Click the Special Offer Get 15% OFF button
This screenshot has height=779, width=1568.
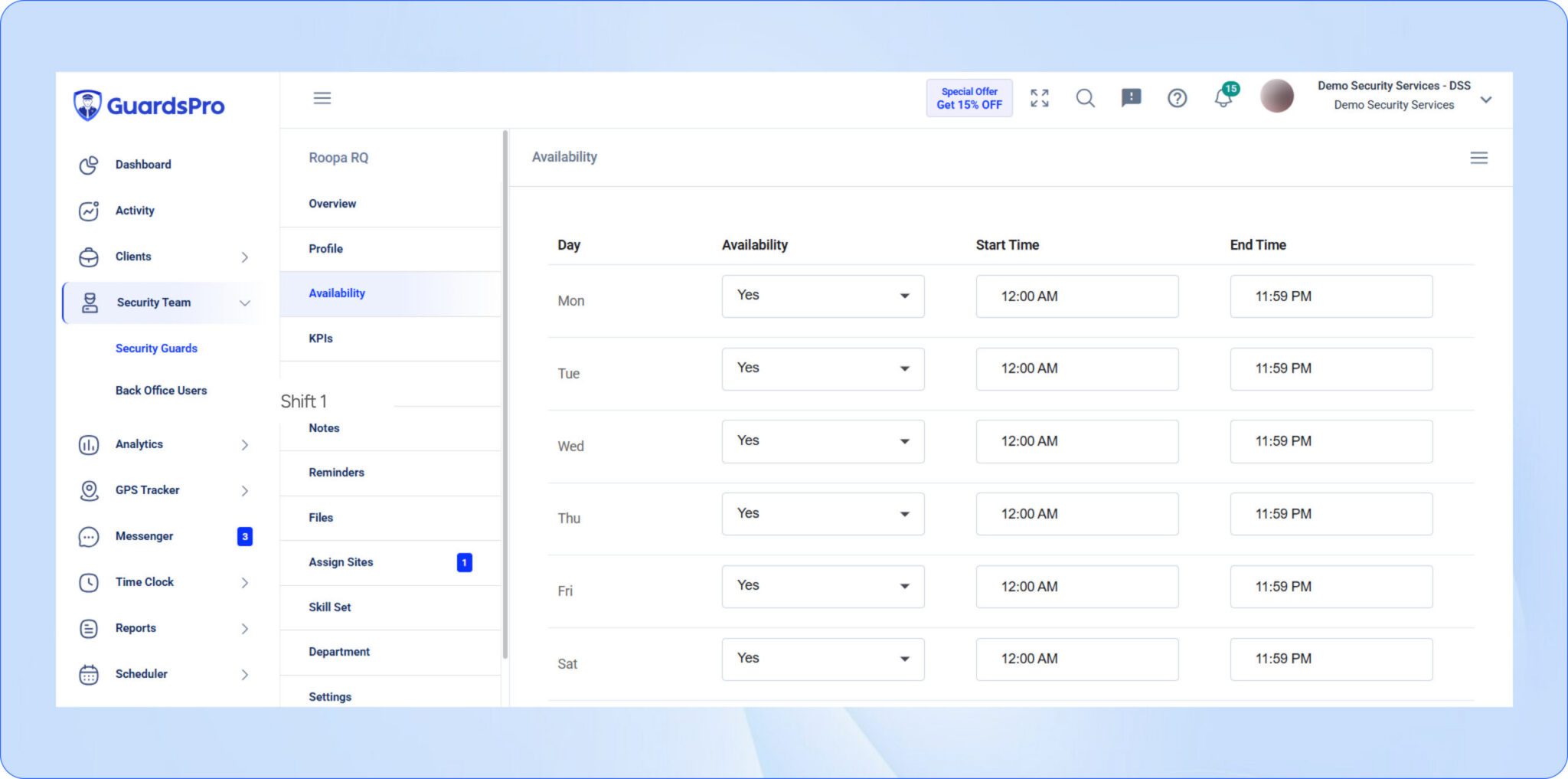969,98
